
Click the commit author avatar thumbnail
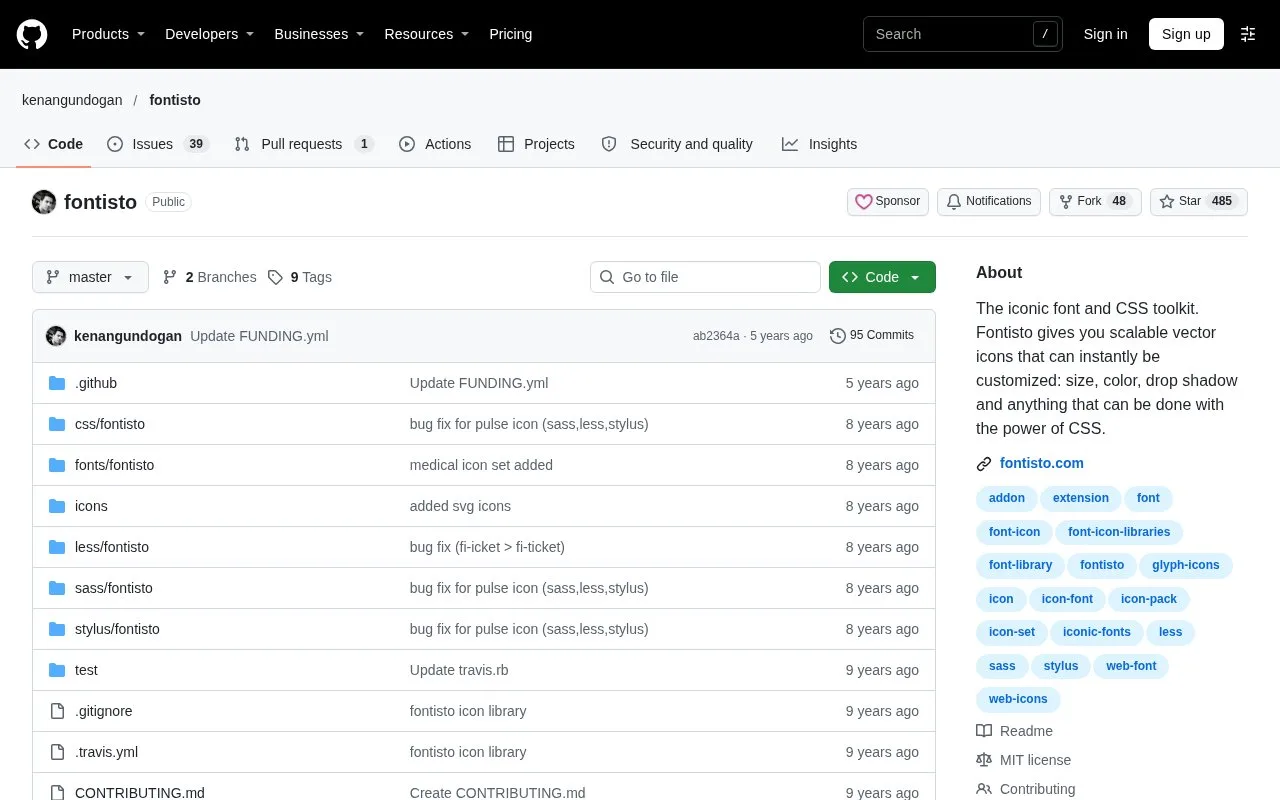pos(56,336)
